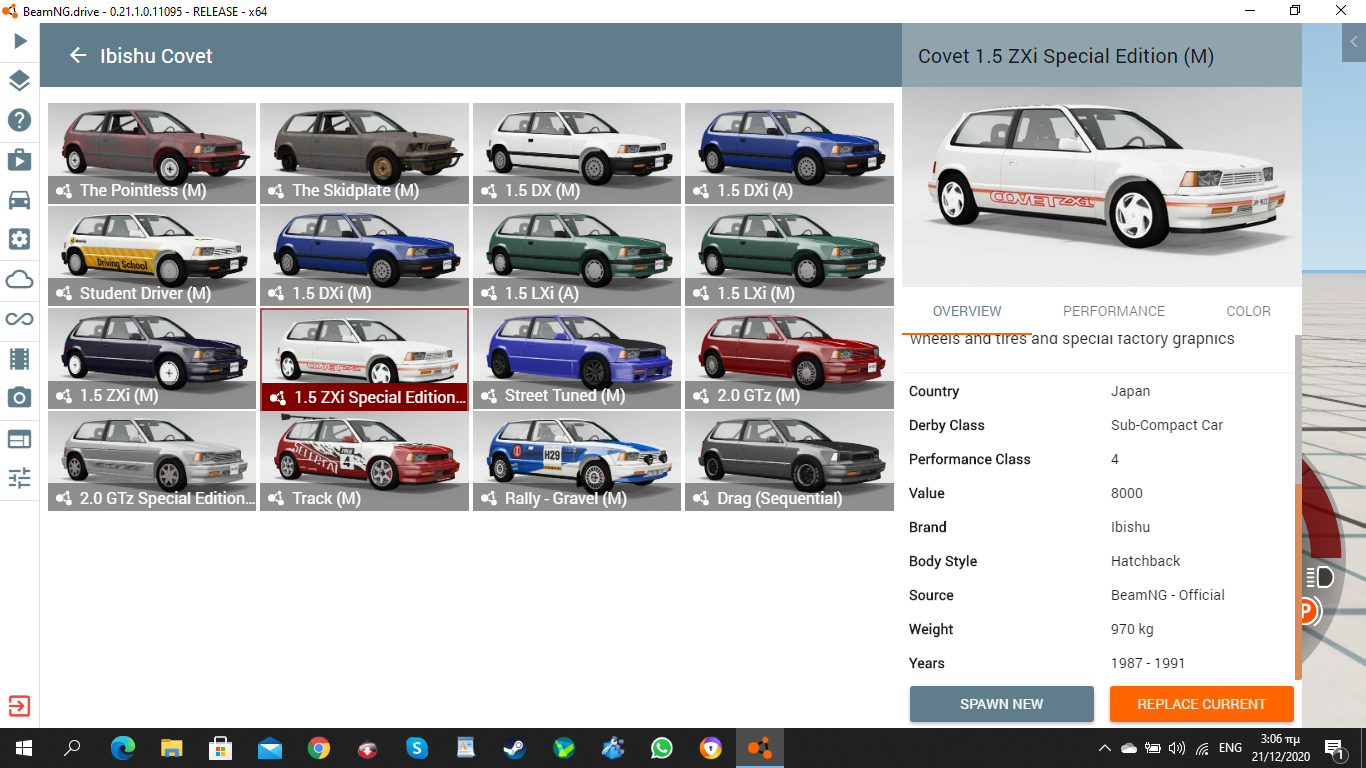Select the highlighted 1.5 ZXi Special Edition tile
This screenshot has height=768, width=1366.
(365, 359)
